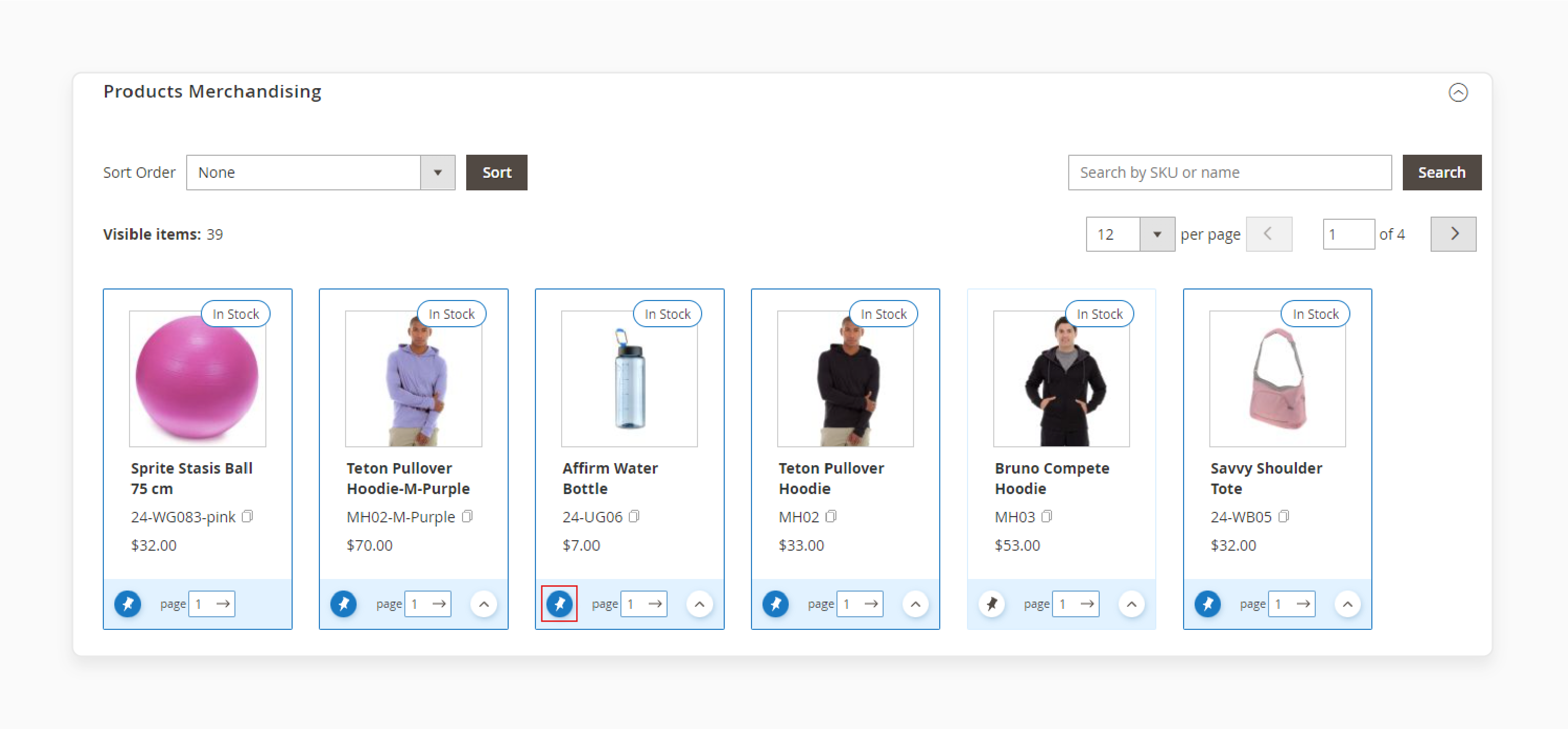Click the current page number field
The width and height of the screenshot is (1568, 729).
pos(1348,234)
